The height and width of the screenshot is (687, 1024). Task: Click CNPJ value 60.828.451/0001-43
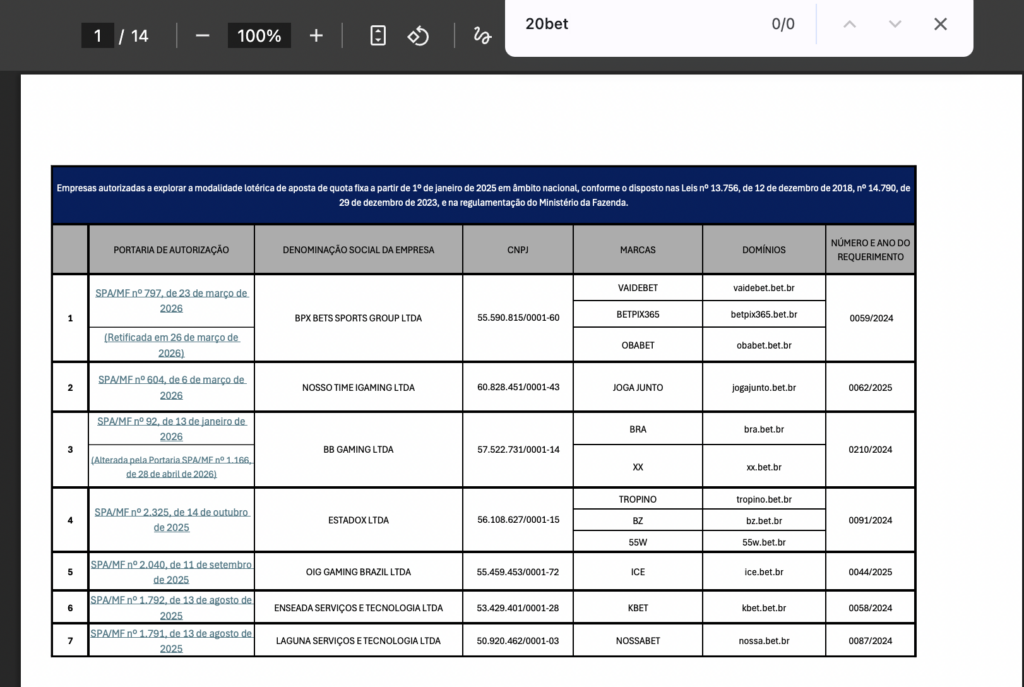[x=518, y=387]
